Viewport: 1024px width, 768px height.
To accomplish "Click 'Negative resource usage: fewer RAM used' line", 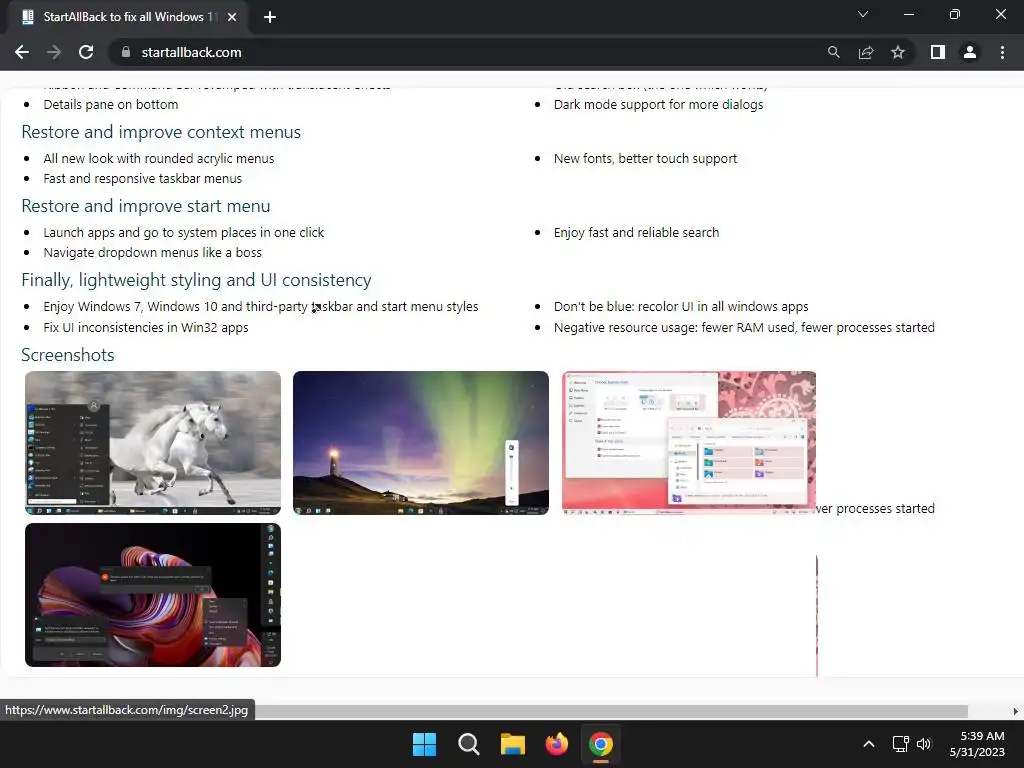I will 744,327.
